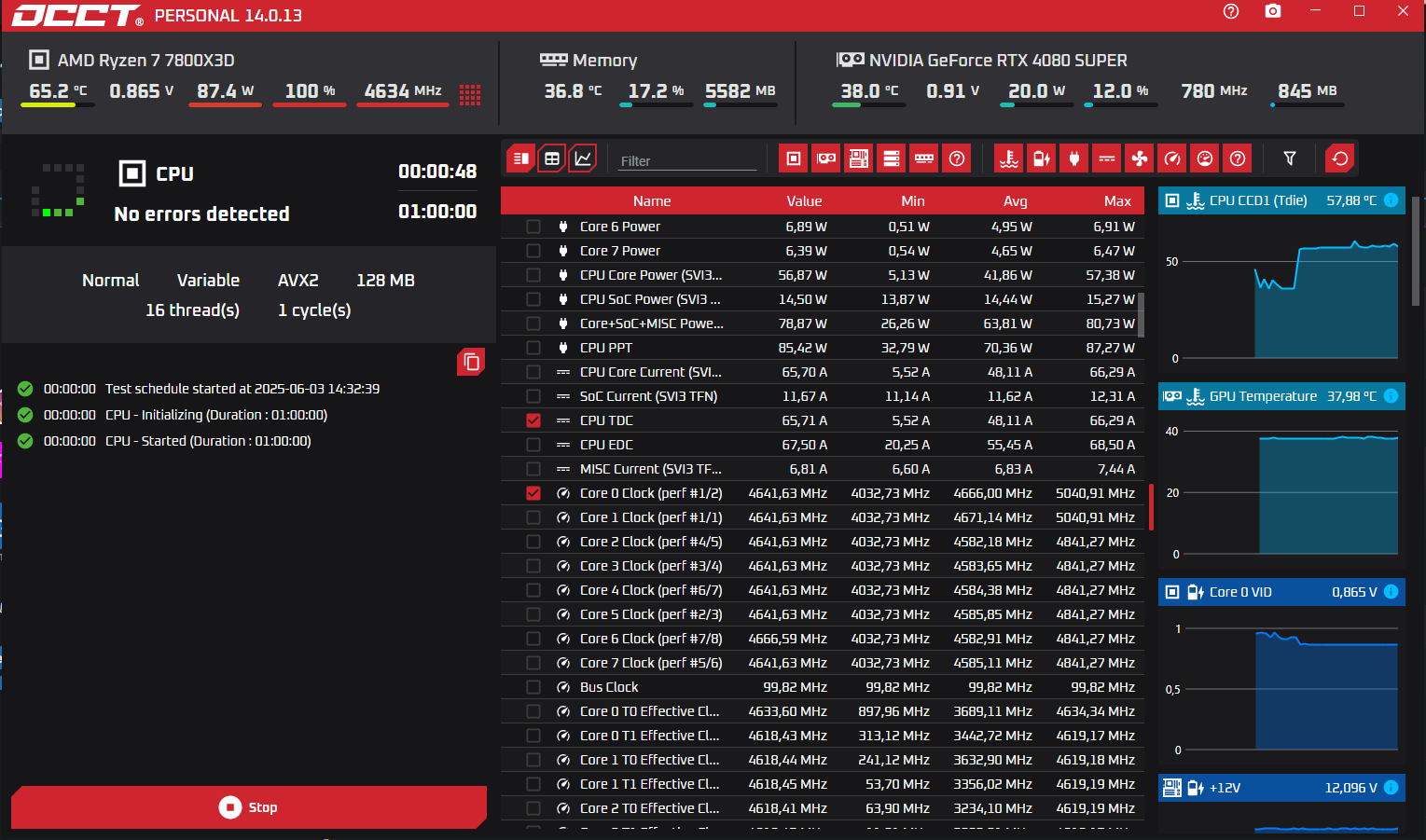Screen dimensions: 1426x840
Task: Switch to the table view icon
Action: [x=552, y=158]
